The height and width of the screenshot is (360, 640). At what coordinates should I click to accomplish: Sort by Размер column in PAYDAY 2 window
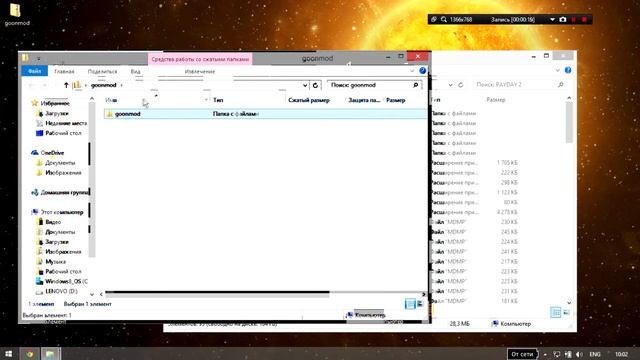(496, 100)
